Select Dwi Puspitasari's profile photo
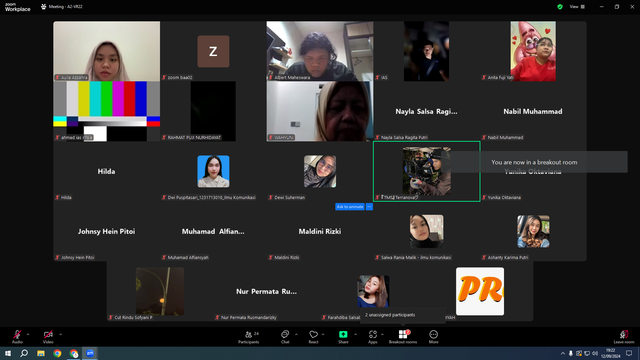The width and height of the screenshot is (640, 360). 213,171
